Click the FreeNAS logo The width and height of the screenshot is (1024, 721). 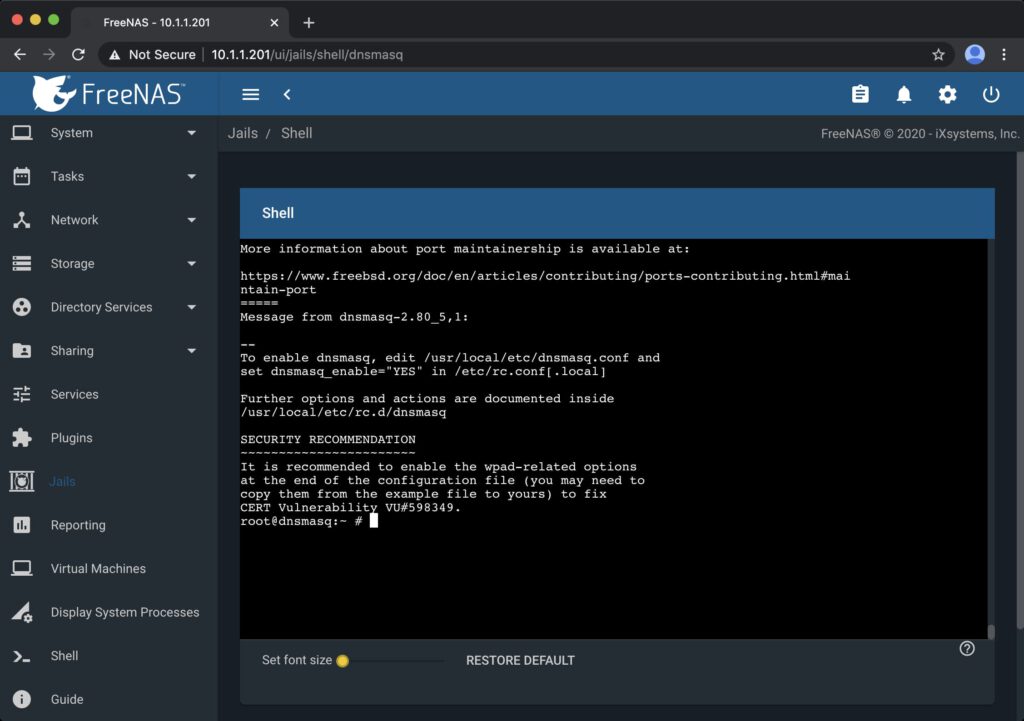[x=108, y=93]
